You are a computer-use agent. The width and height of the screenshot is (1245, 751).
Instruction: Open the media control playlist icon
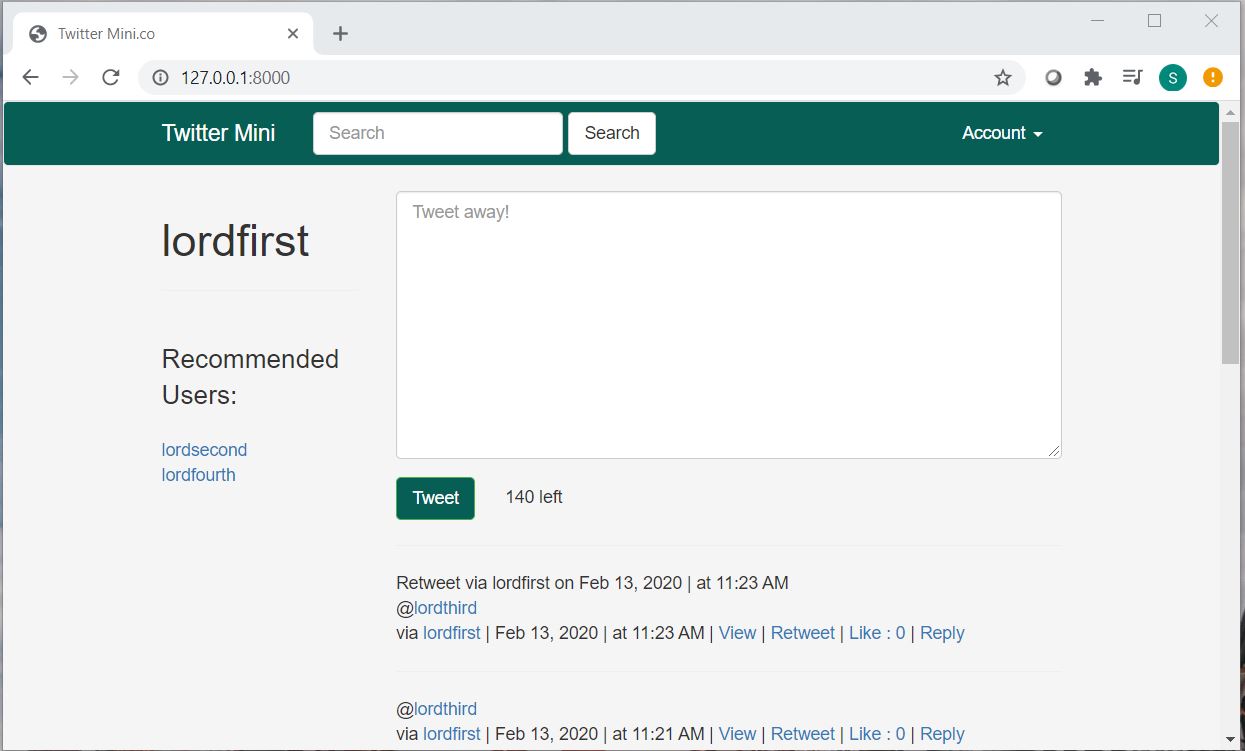1132,77
